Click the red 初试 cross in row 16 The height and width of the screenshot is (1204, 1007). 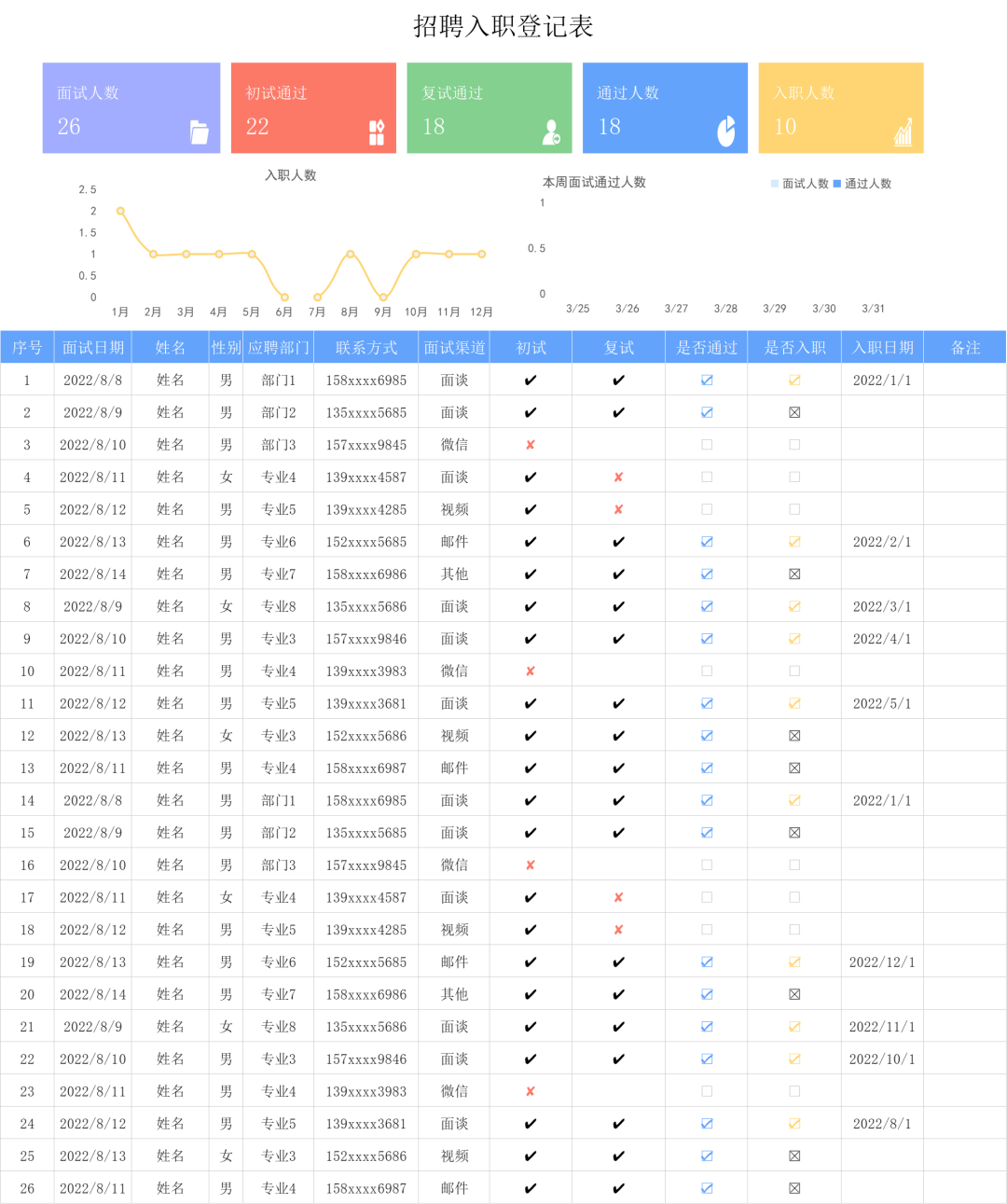[531, 865]
